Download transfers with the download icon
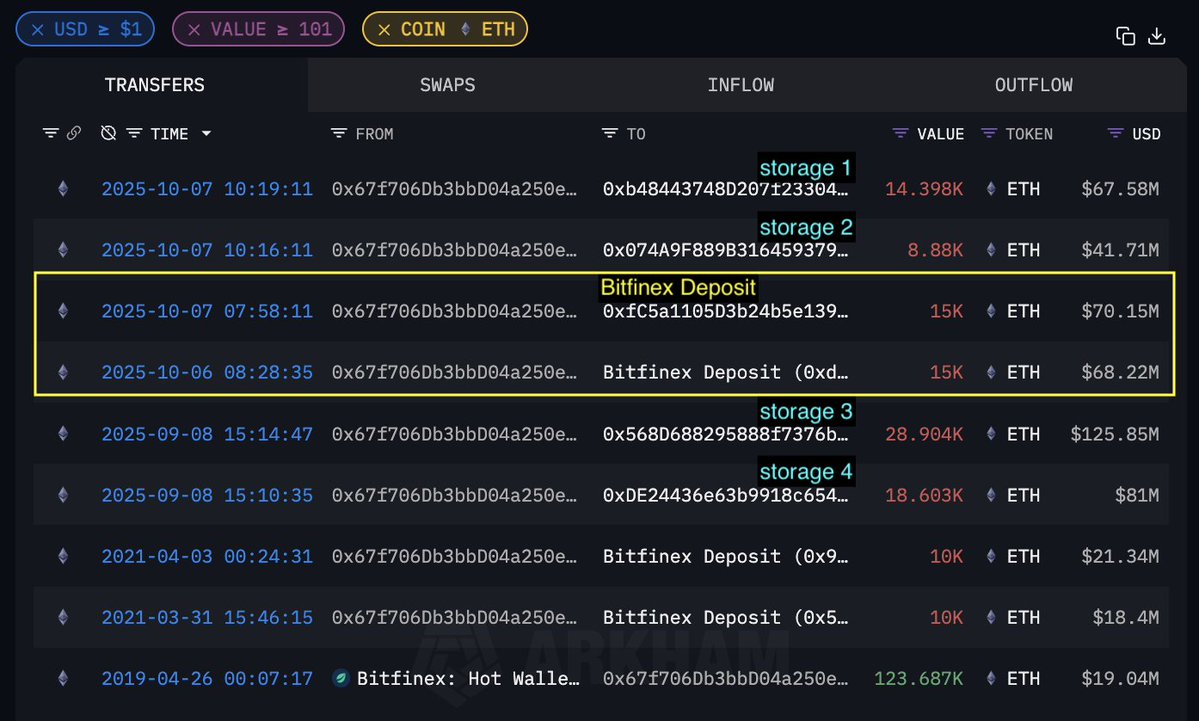Image resolution: width=1199 pixels, height=721 pixels. point(1157,36)
